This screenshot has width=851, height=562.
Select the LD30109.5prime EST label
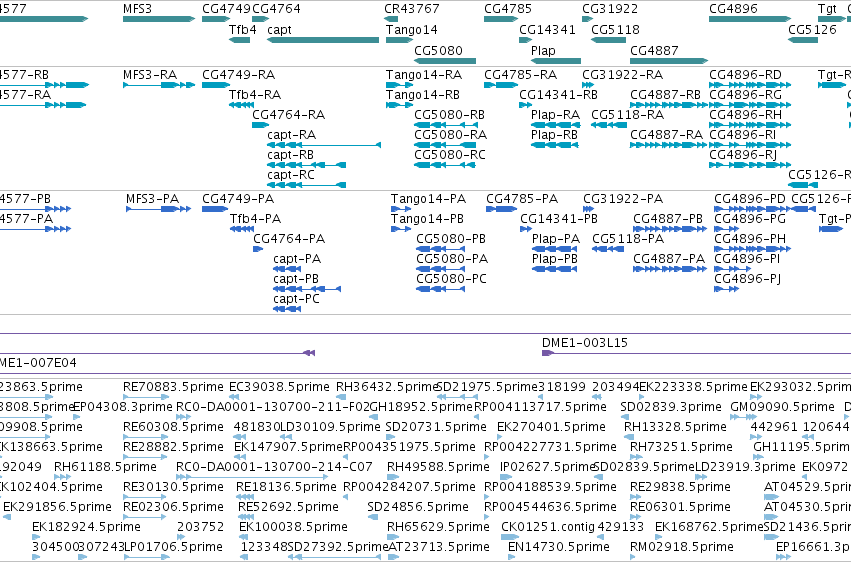pos(329,427)
